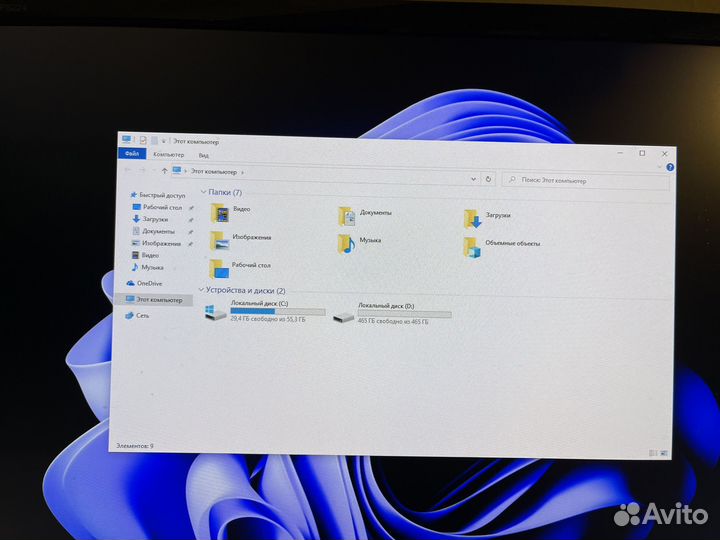Click the New folder quick access icon
This screenshot has height=540, width=720.
click(154, 140)
